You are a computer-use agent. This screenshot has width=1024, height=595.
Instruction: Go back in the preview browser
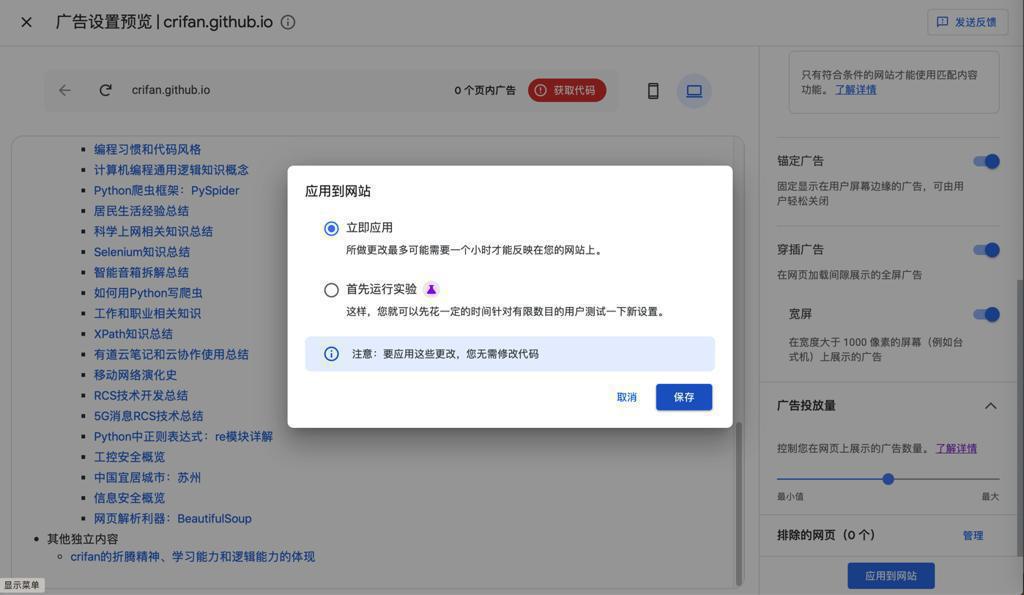click(x=65, y=90)
